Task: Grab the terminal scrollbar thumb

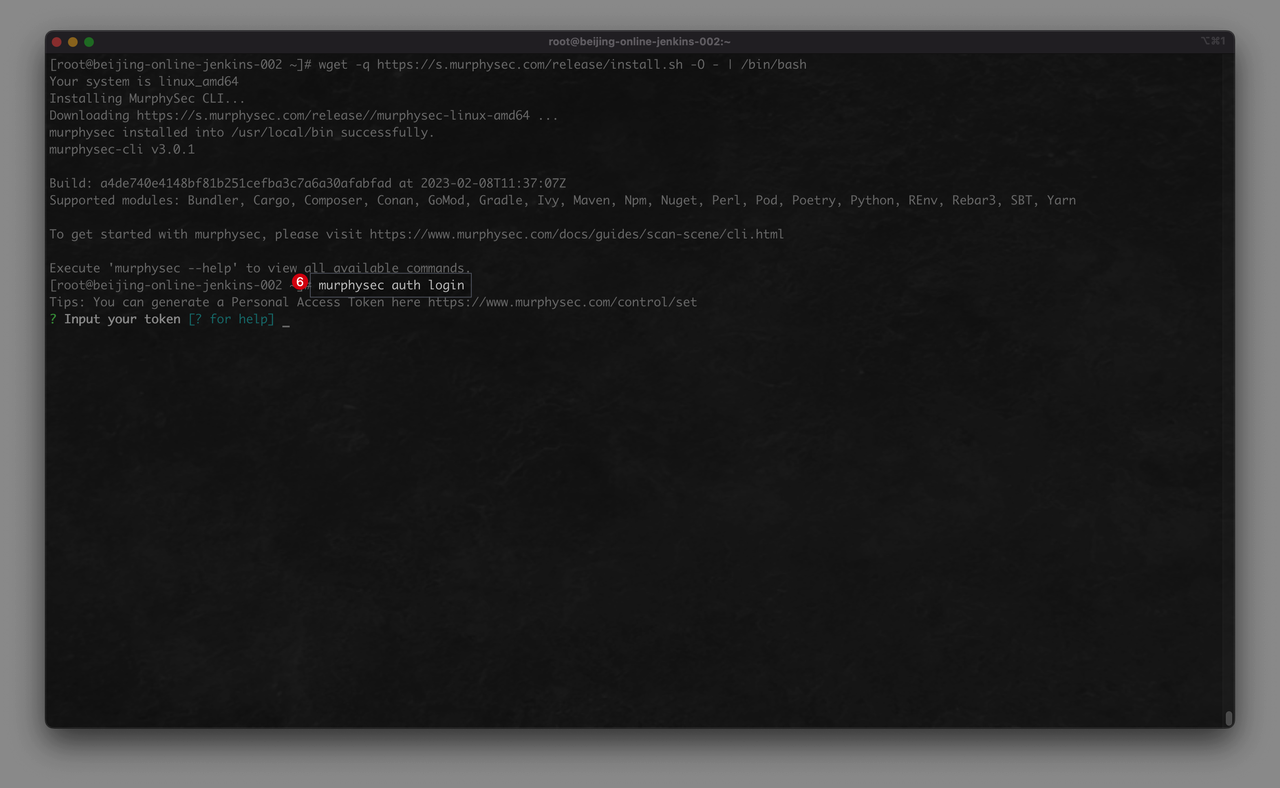Action: (1228, 718)
